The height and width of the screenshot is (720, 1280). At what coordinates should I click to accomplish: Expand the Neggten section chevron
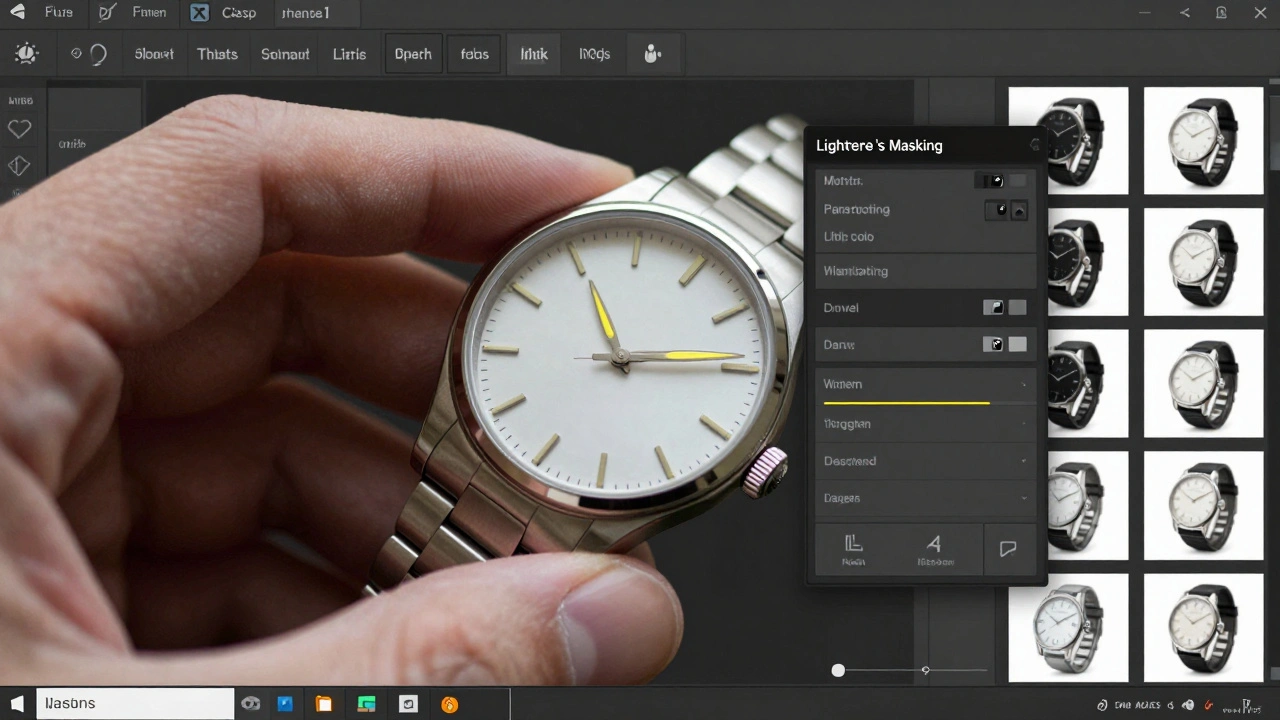point(1026,423)
